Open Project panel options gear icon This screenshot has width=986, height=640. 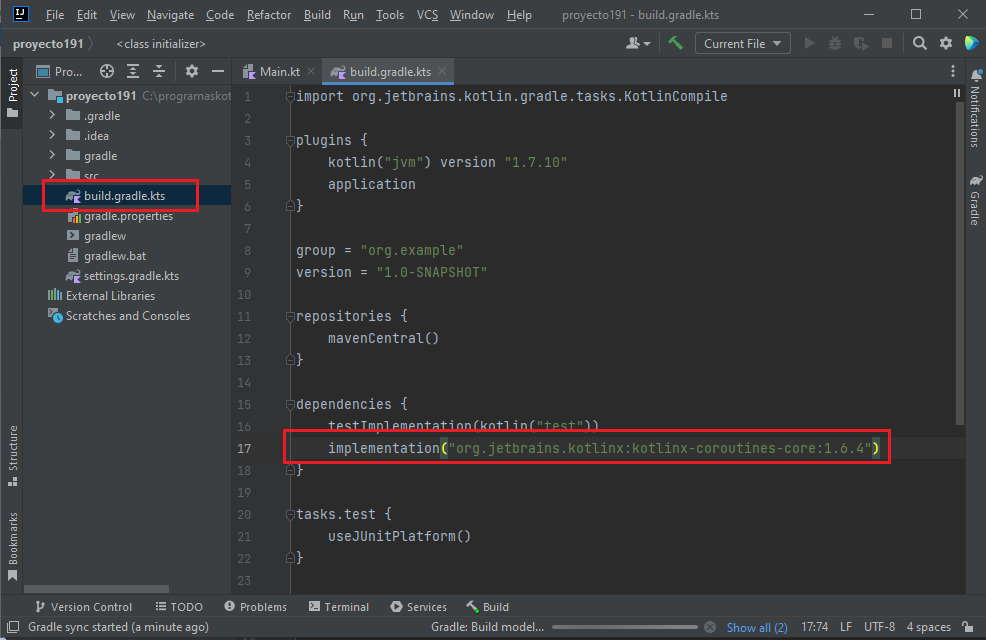click(x=192, y=72)
